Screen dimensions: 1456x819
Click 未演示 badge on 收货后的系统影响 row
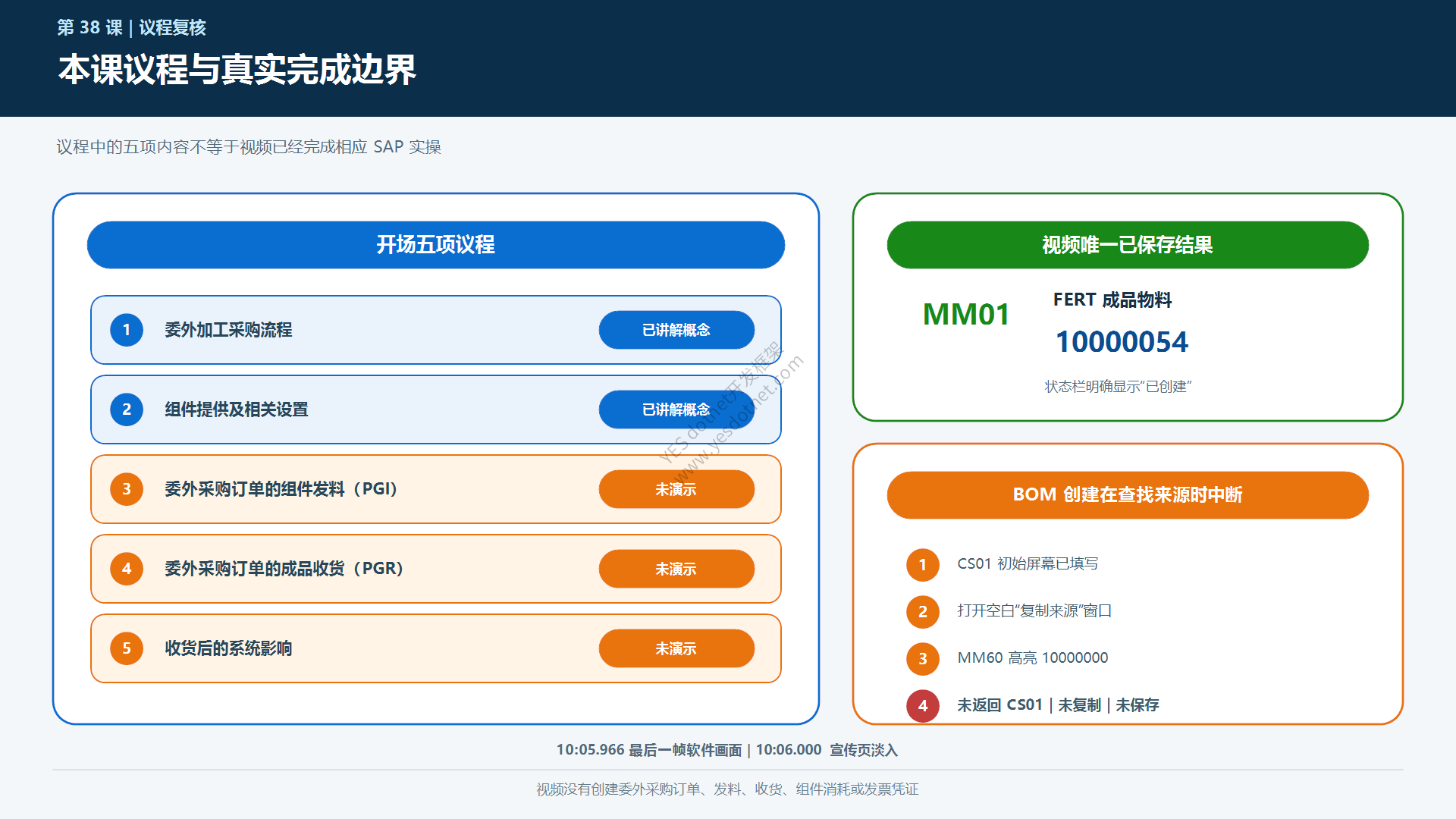(x=676, y=648)
